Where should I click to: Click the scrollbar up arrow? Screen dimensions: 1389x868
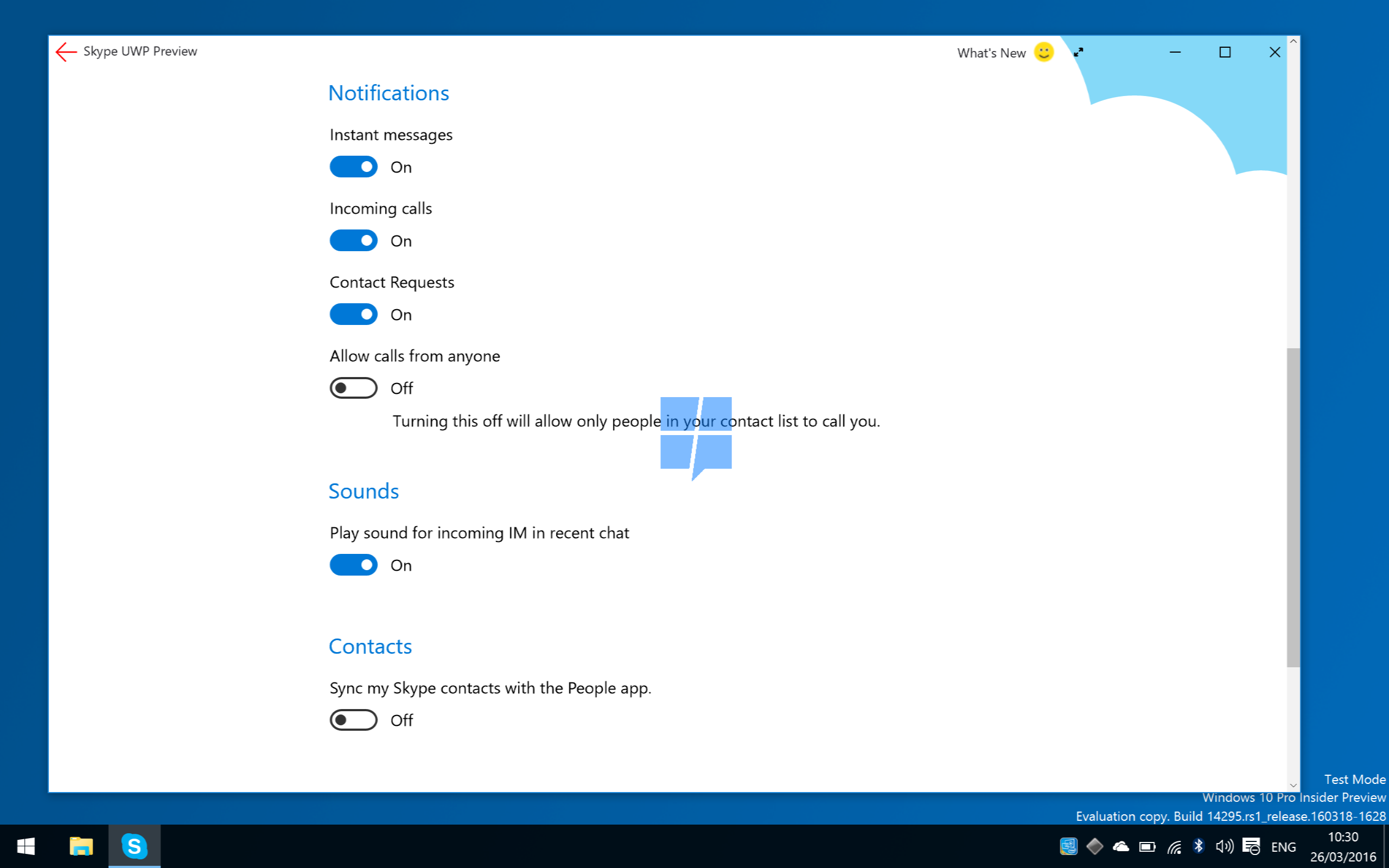[1292, 41]
